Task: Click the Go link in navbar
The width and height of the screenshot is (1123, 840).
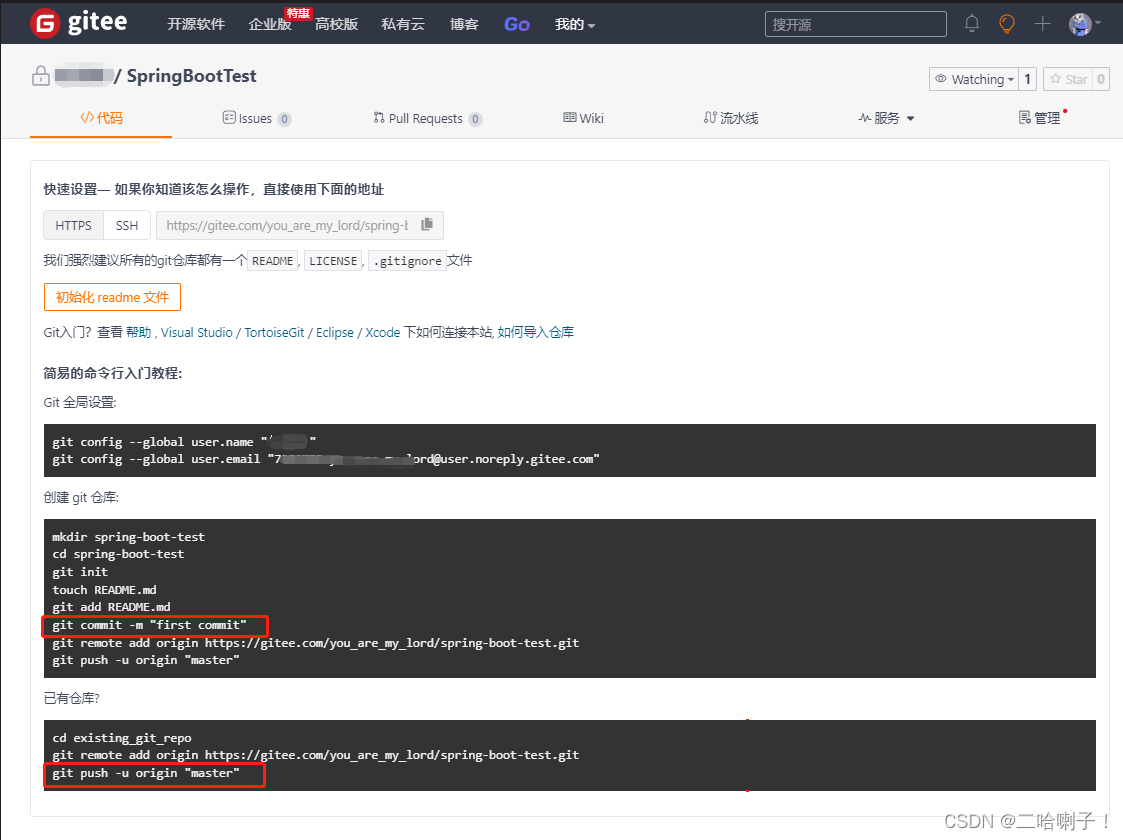Action: [516, 24]
